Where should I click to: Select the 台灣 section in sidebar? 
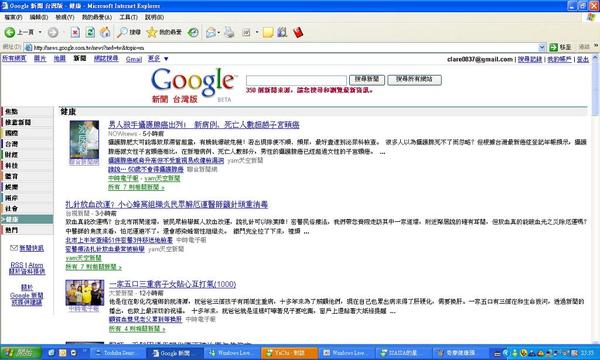click(x=27, y=144)
